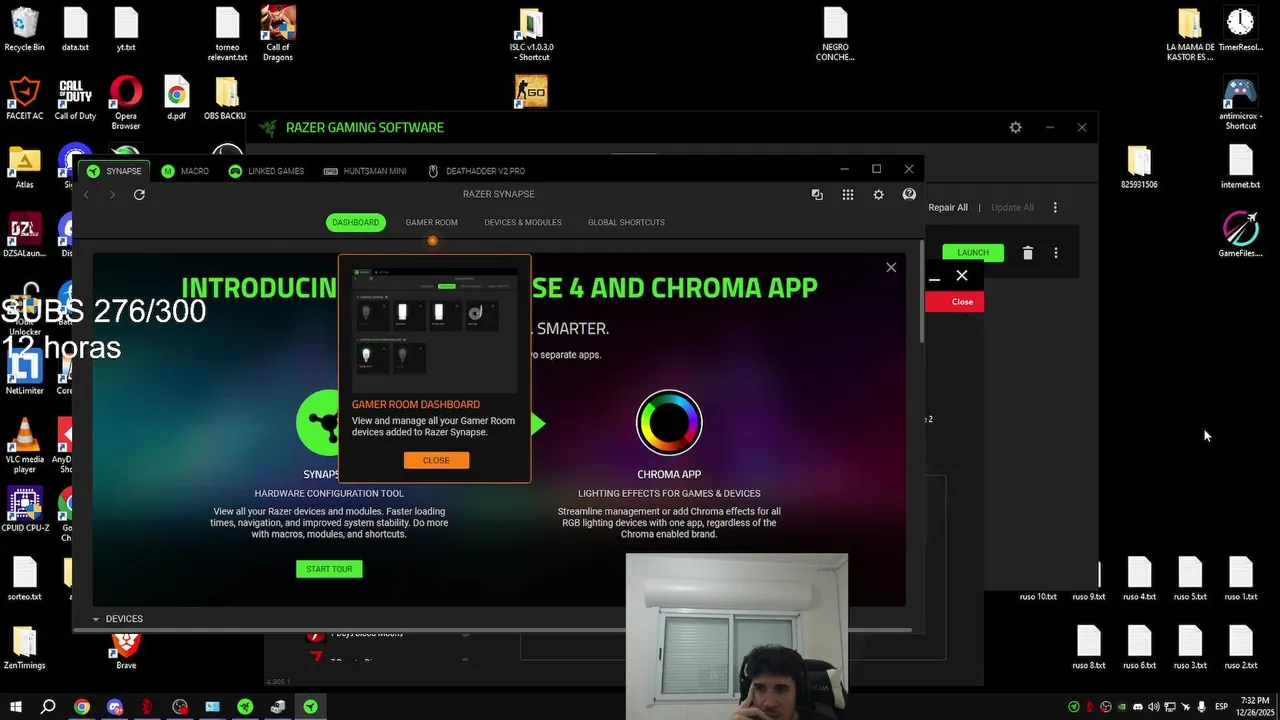Dismiss the introduction banner with X
1280x720 pixels.
(891, 267)
